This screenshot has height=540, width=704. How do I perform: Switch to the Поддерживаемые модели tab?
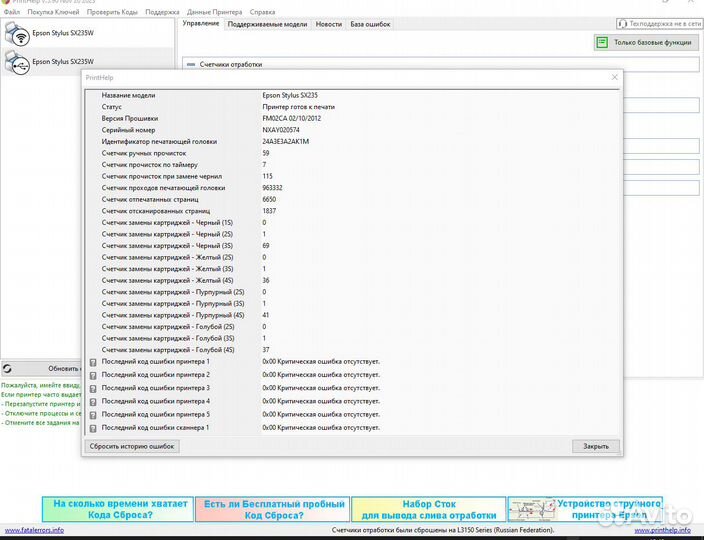(x=267, y=23)
